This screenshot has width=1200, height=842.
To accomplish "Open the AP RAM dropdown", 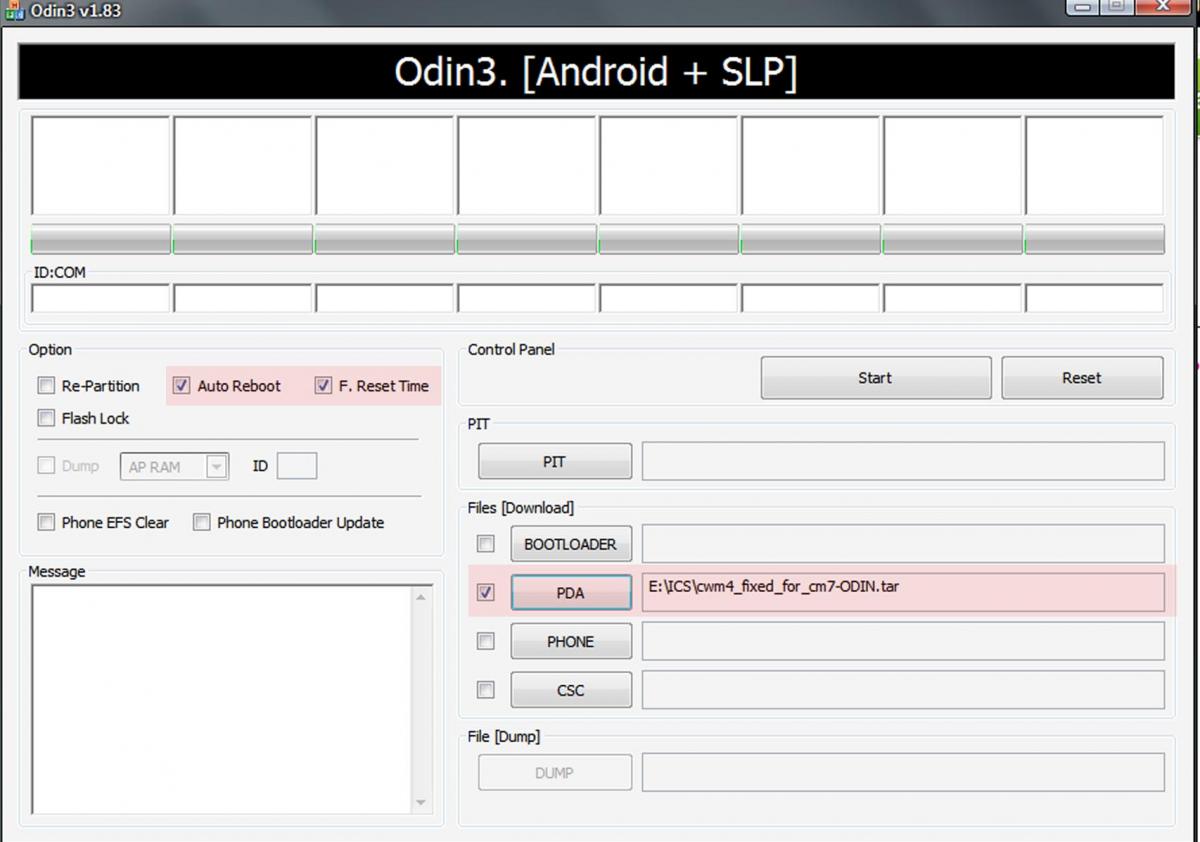I will [175, 466].
